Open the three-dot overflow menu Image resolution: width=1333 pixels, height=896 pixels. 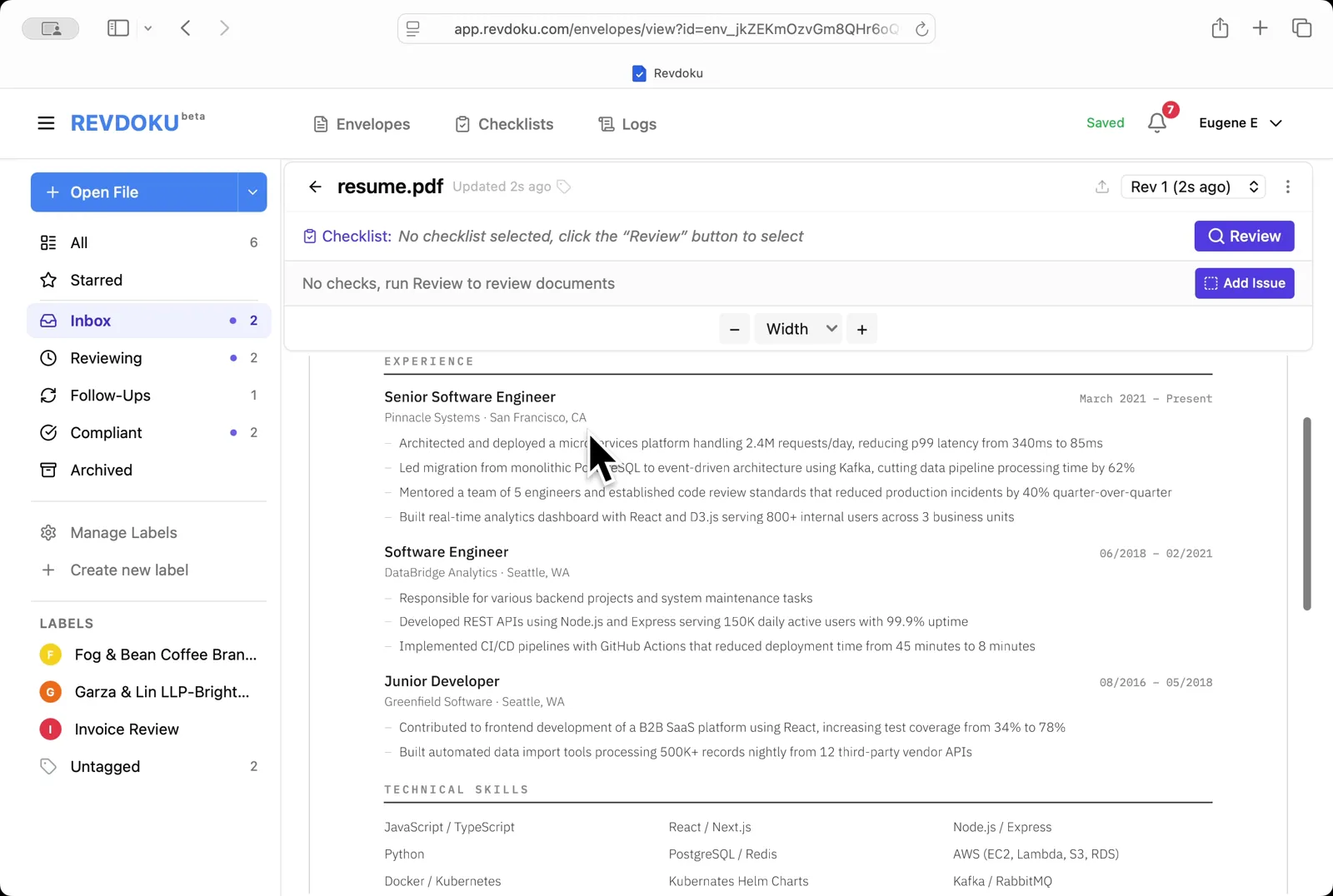click(x=1287, y=187)
